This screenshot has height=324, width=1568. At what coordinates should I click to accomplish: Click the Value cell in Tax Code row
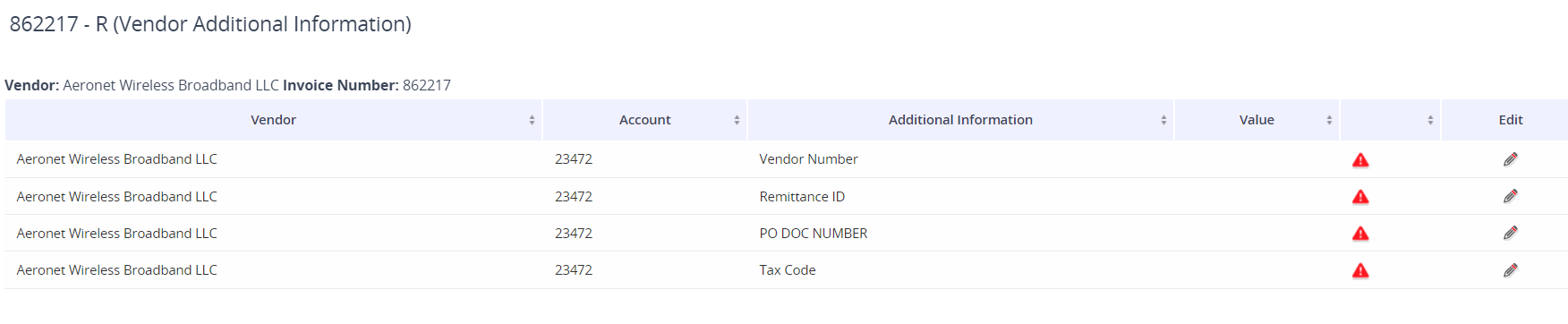(1257, 270)
